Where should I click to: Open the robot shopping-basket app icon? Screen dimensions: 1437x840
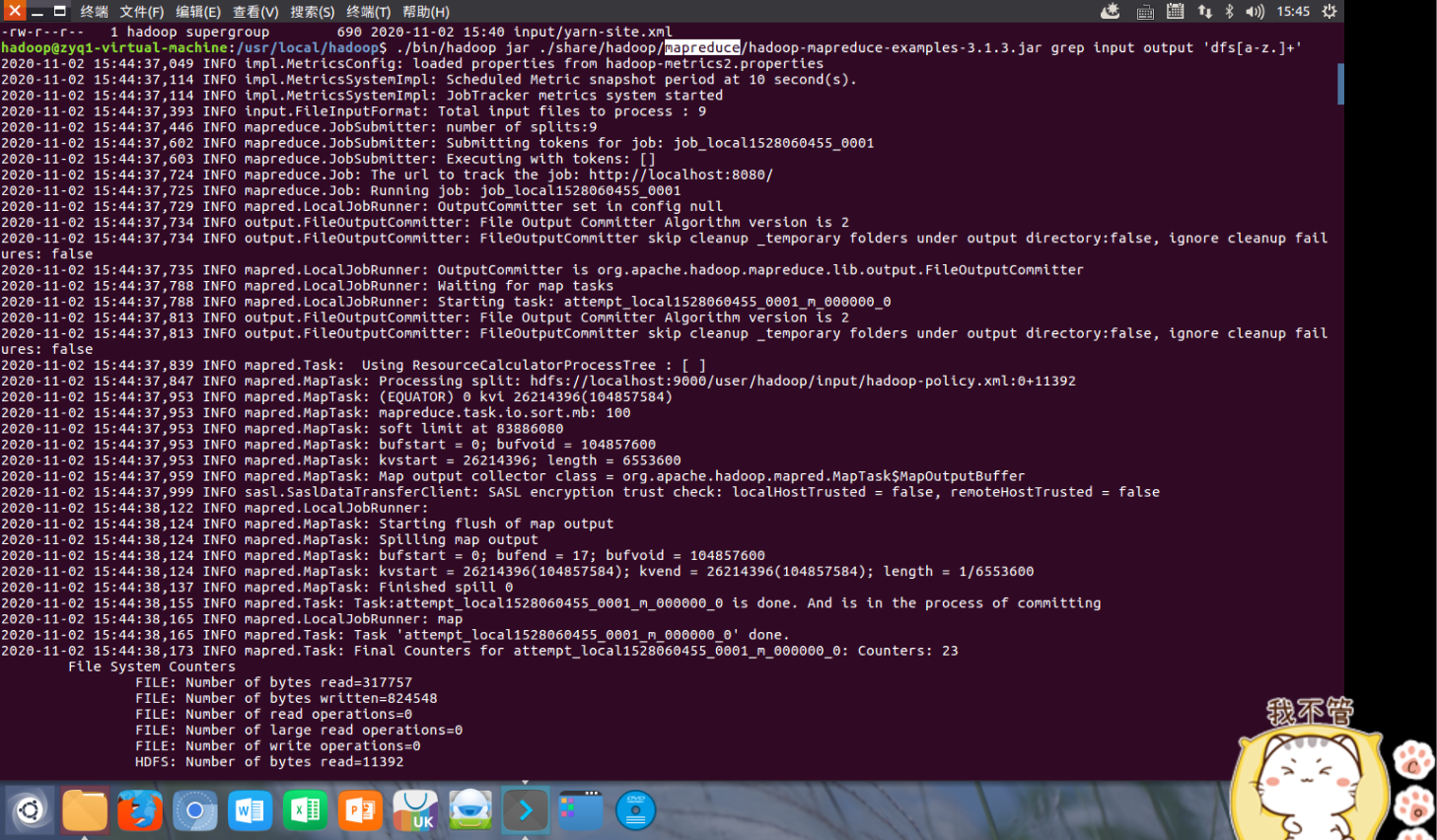pyautogui.click(x=470, y=810)
